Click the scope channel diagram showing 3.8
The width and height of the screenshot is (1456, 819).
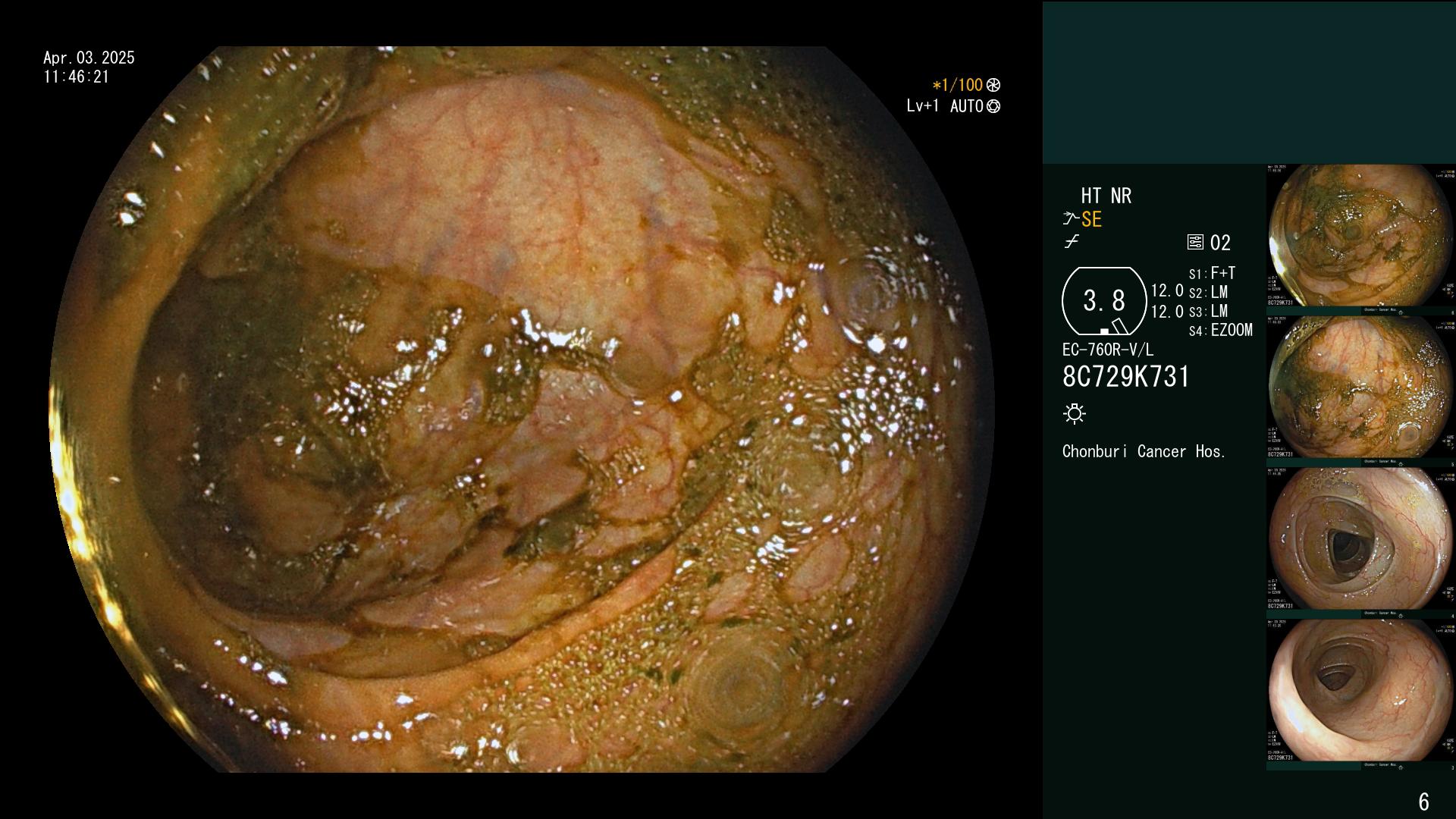(x=1104, y=301)
